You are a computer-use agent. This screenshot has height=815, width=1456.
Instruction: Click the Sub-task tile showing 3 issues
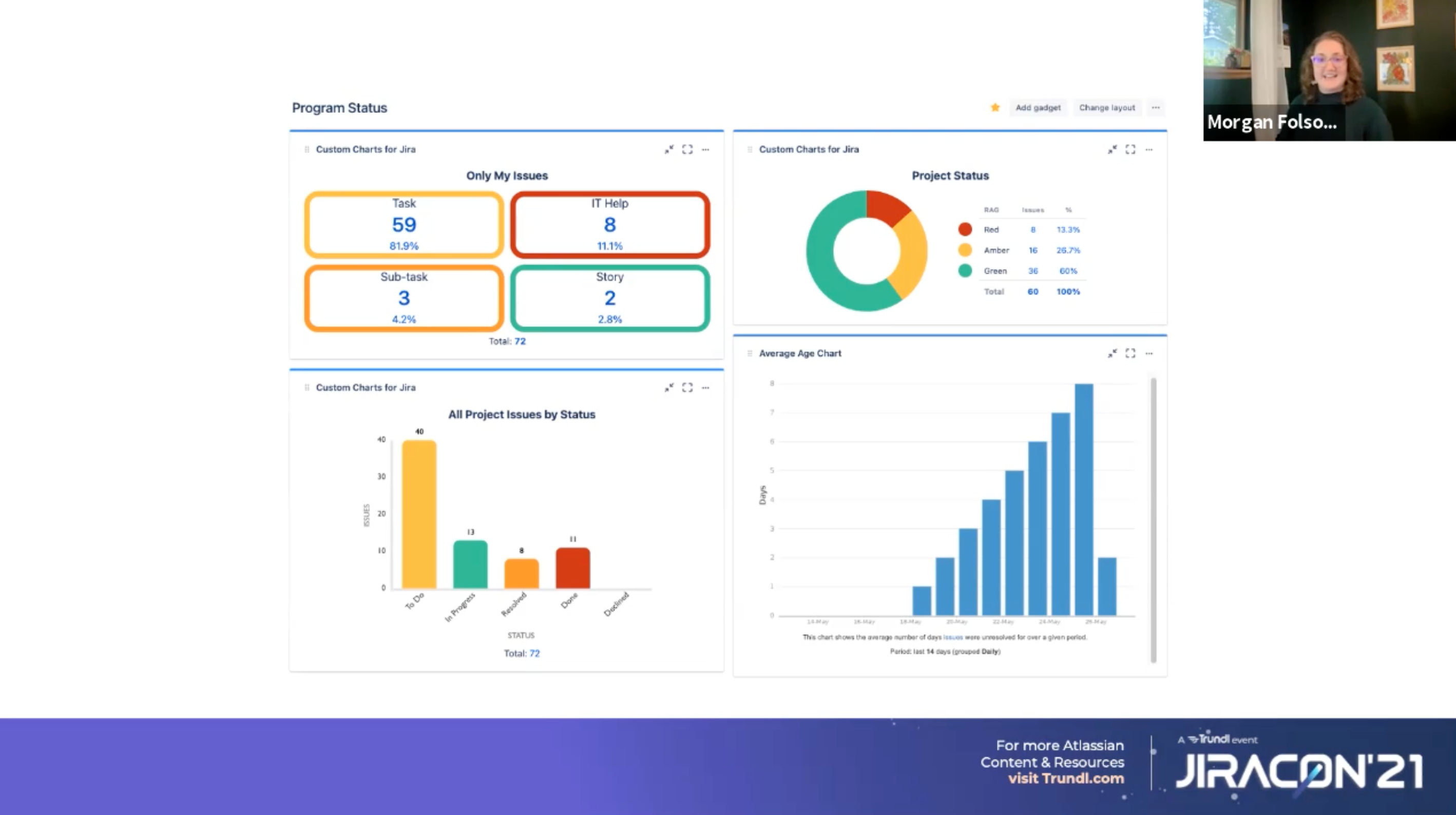[x=404, y=298]
